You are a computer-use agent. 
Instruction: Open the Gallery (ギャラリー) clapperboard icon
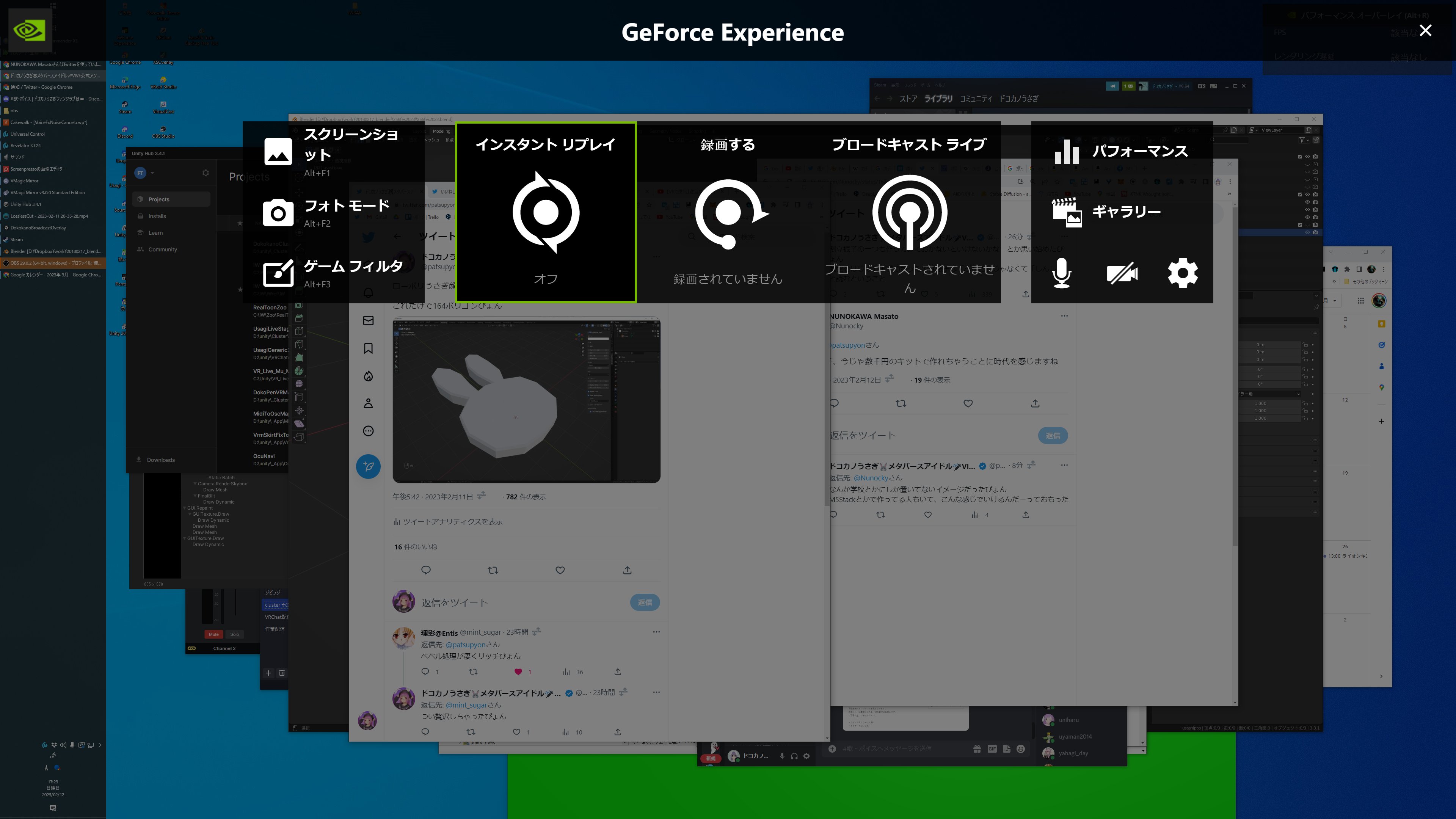coord(1067,212)
